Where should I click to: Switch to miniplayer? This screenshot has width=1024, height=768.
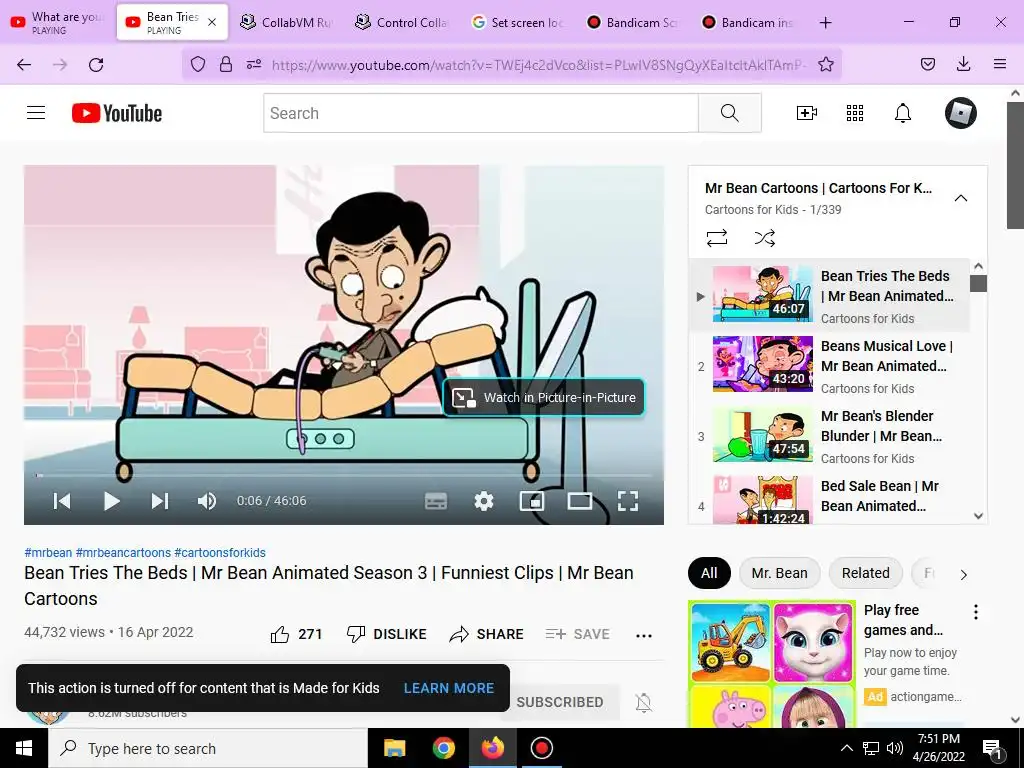[x=532, y=501]
